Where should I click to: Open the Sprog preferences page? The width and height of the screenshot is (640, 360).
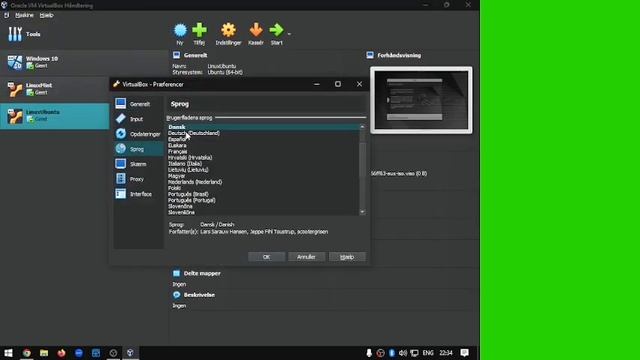point(139,149)
